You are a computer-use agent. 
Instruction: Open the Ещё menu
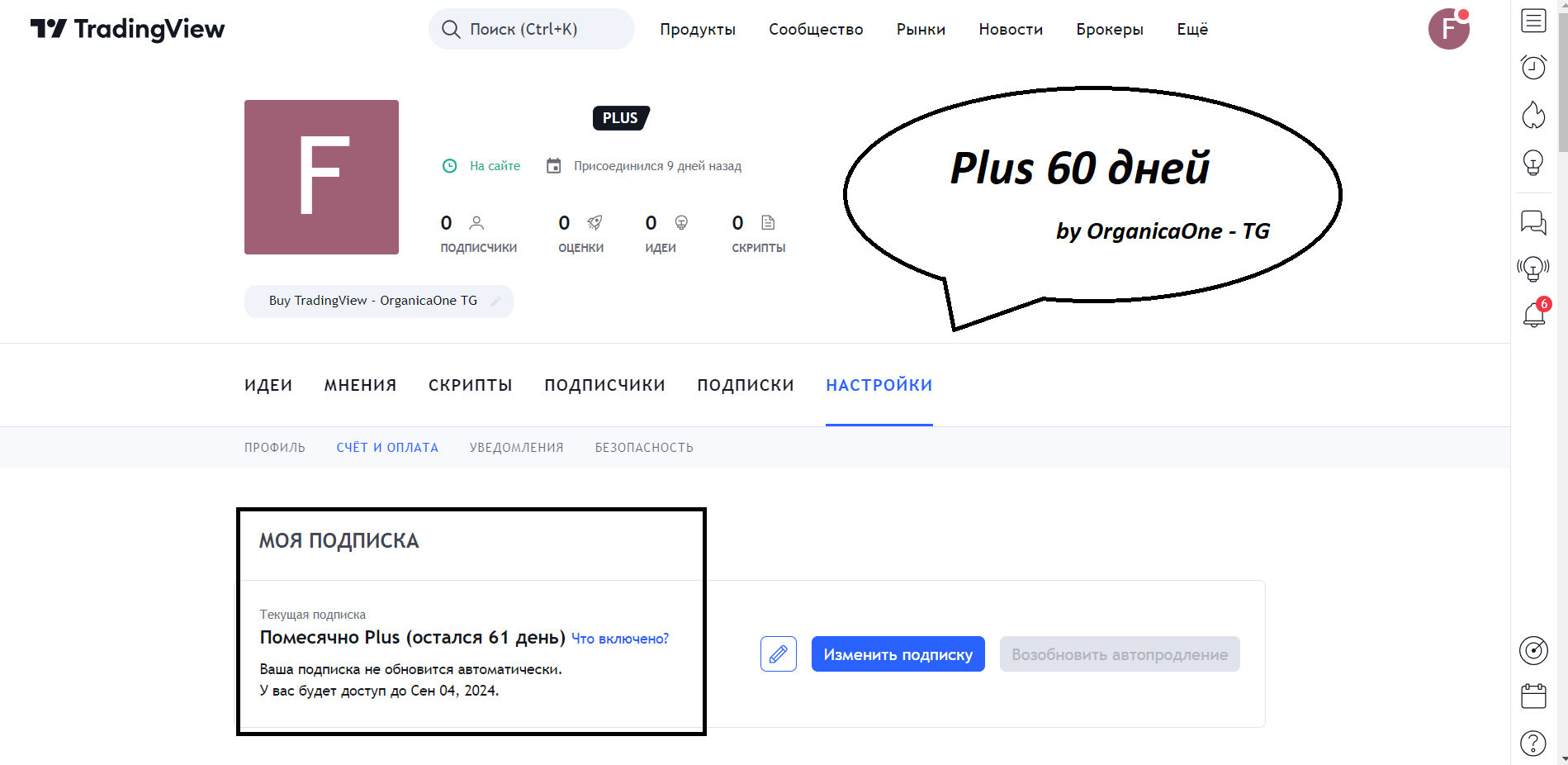point(1192,30)
